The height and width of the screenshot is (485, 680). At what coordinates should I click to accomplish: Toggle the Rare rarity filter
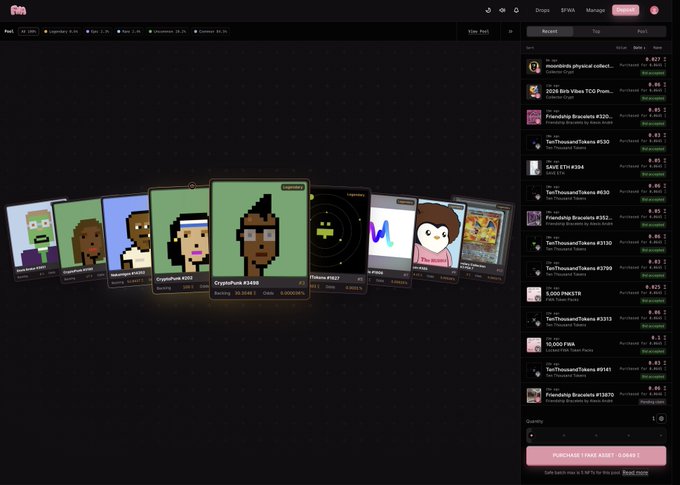(129, 31)
